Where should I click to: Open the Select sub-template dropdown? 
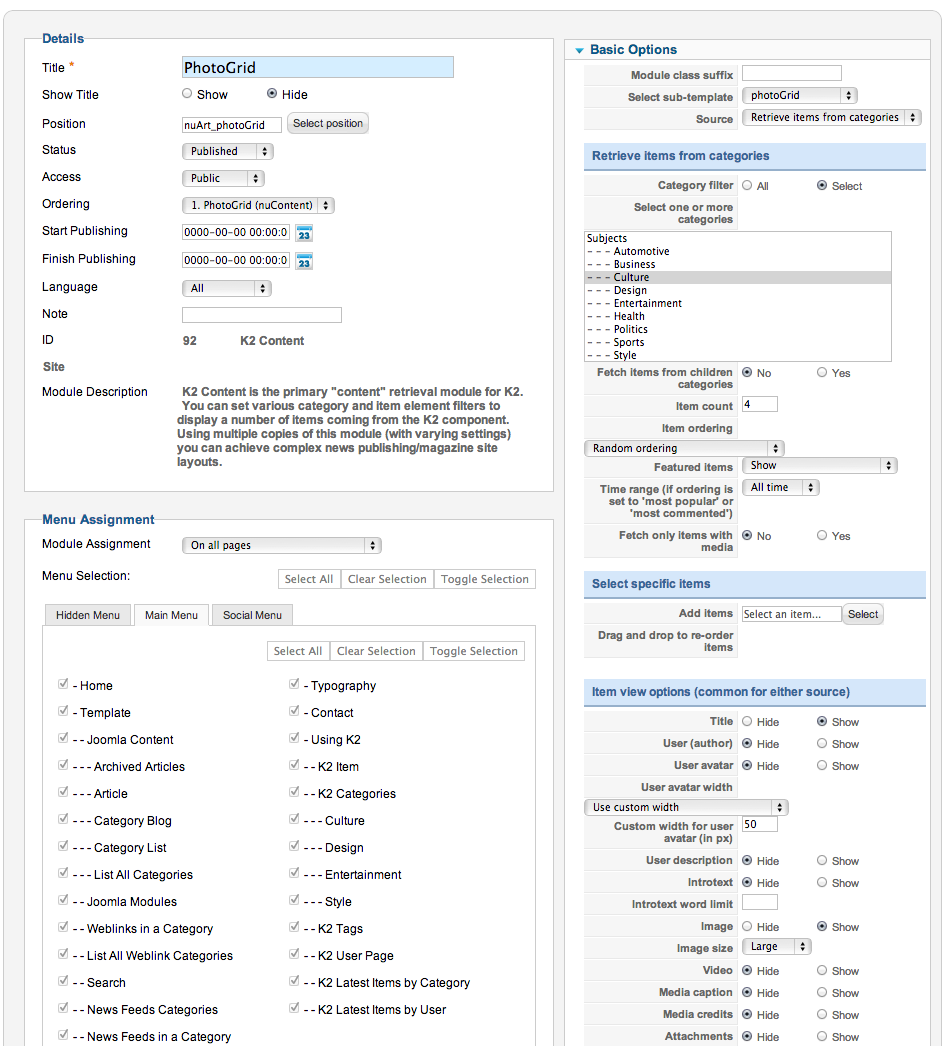point(800,95)
